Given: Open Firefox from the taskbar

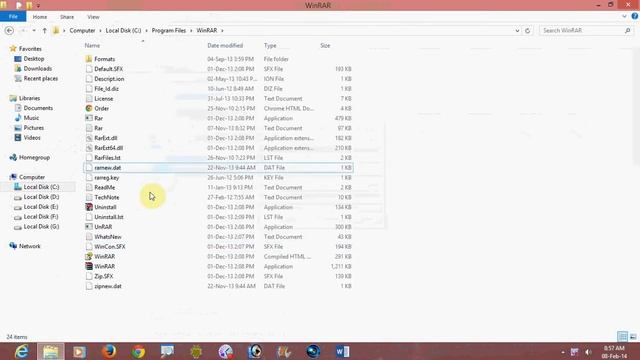Looking at the screenshot, I should point(109,351).
